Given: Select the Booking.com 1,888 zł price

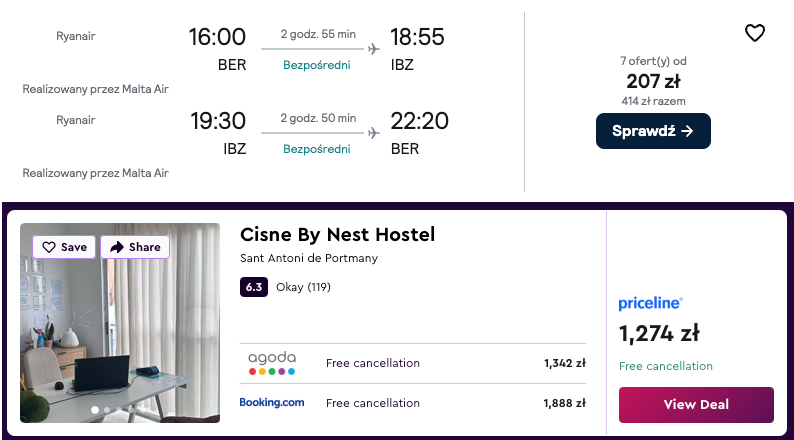Looking at the screenshot, I should [565, 403].
